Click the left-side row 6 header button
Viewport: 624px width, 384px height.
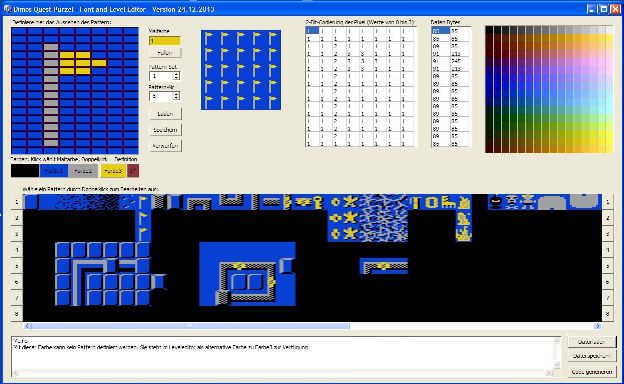[x=17, y=282]
